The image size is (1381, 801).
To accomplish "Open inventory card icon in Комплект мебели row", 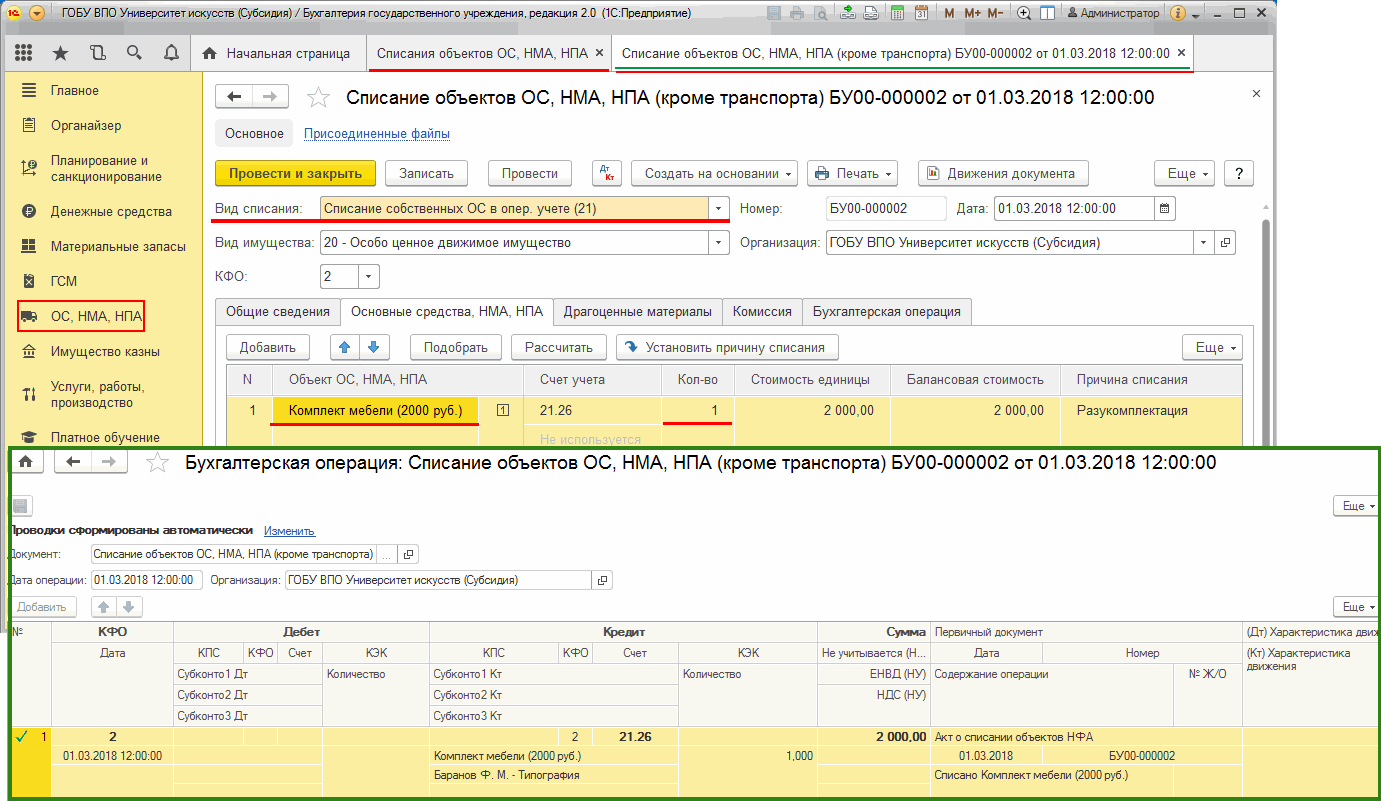I will pyautogui.click(x=503, y=409).
